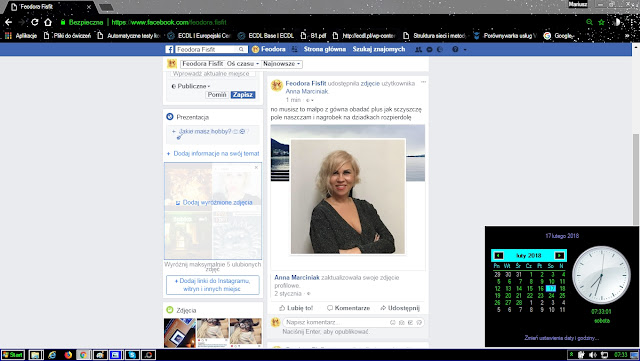Go back in the Chrome browser

point(9,22)
